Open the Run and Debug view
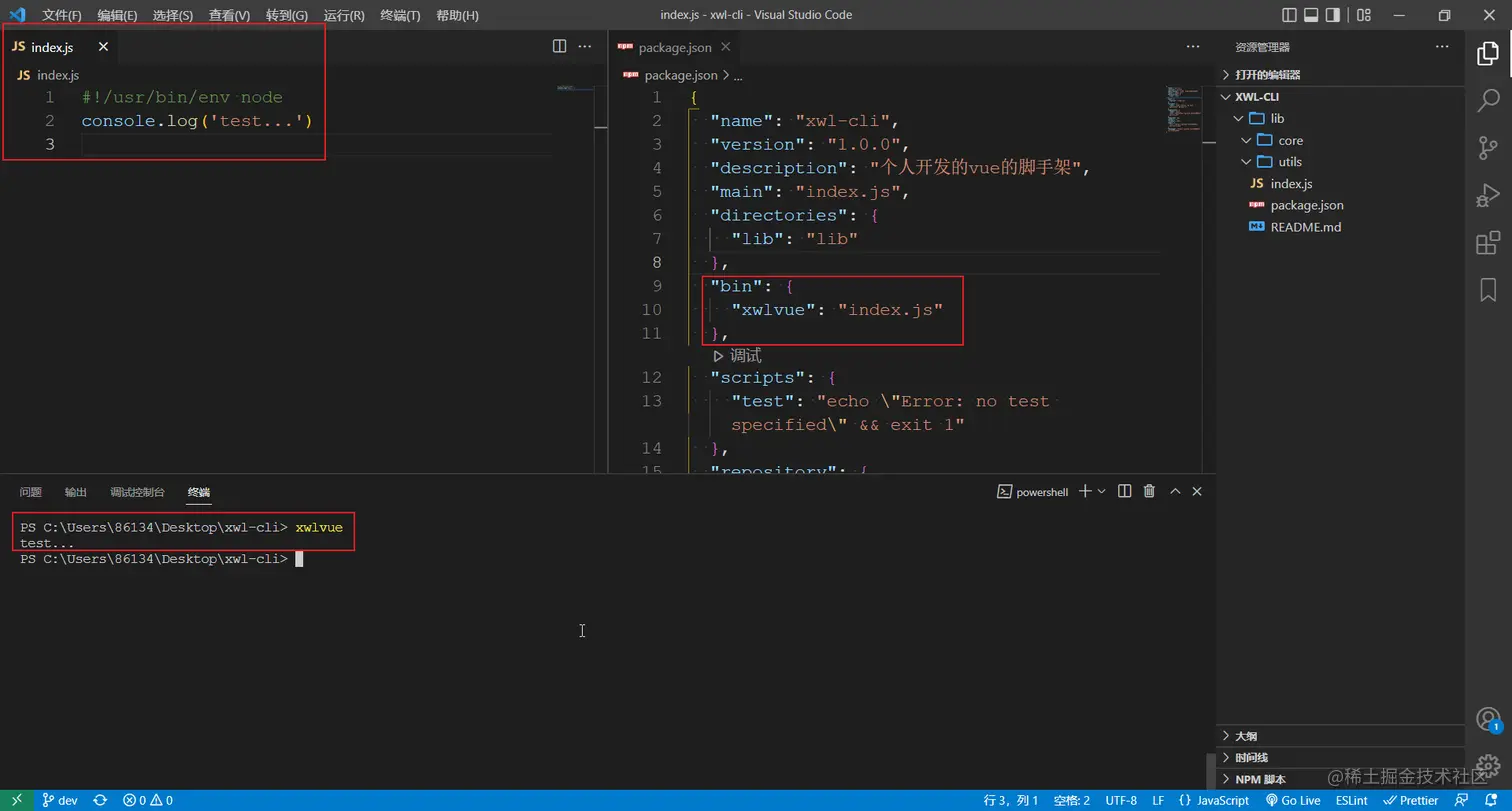Image resolution: width=1512 pixels, height=811 pixels. [x=1488, y=196]
